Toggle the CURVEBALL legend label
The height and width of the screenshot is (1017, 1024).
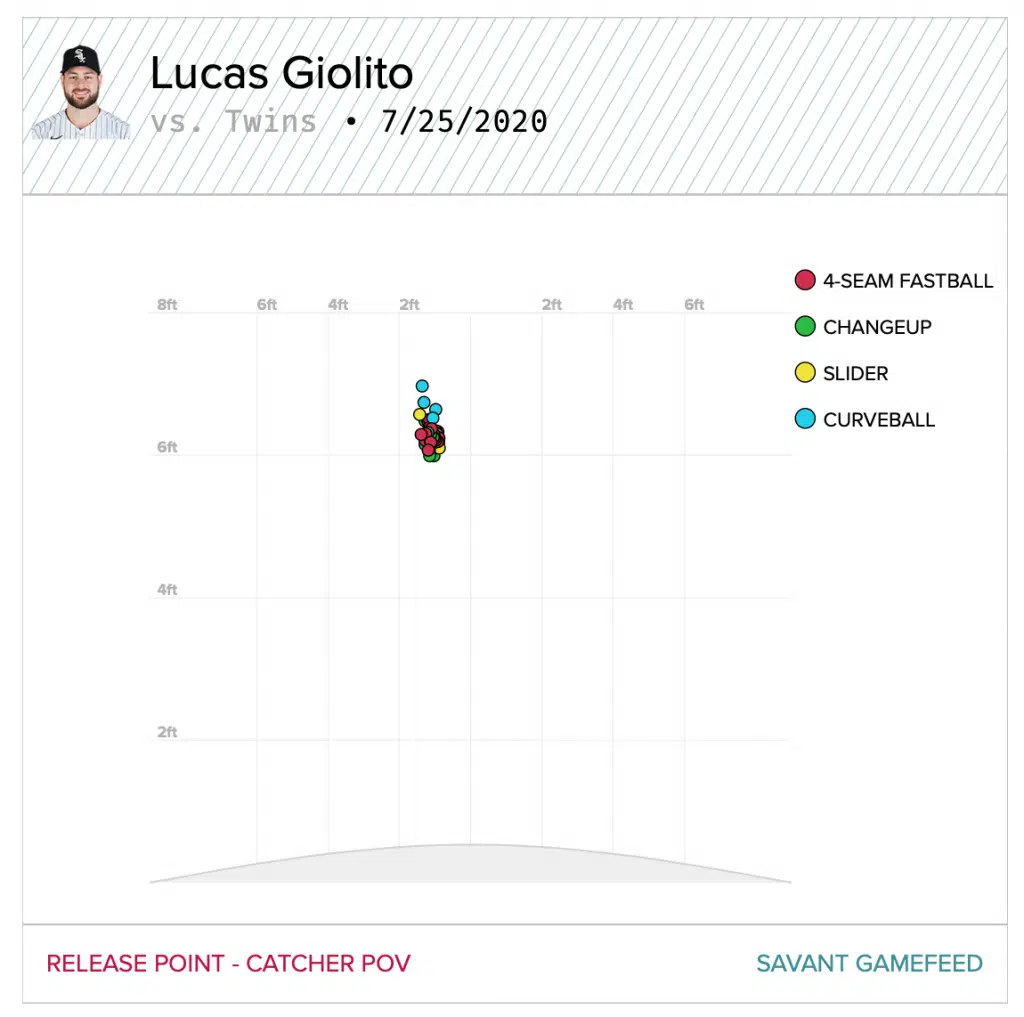pyautogui.click(x=878, y=419)
